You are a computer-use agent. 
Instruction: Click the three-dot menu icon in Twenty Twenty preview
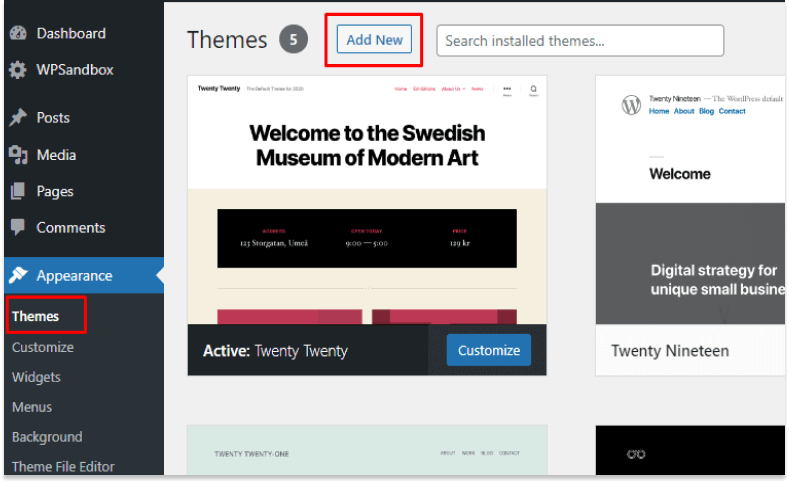pos(507,90)
